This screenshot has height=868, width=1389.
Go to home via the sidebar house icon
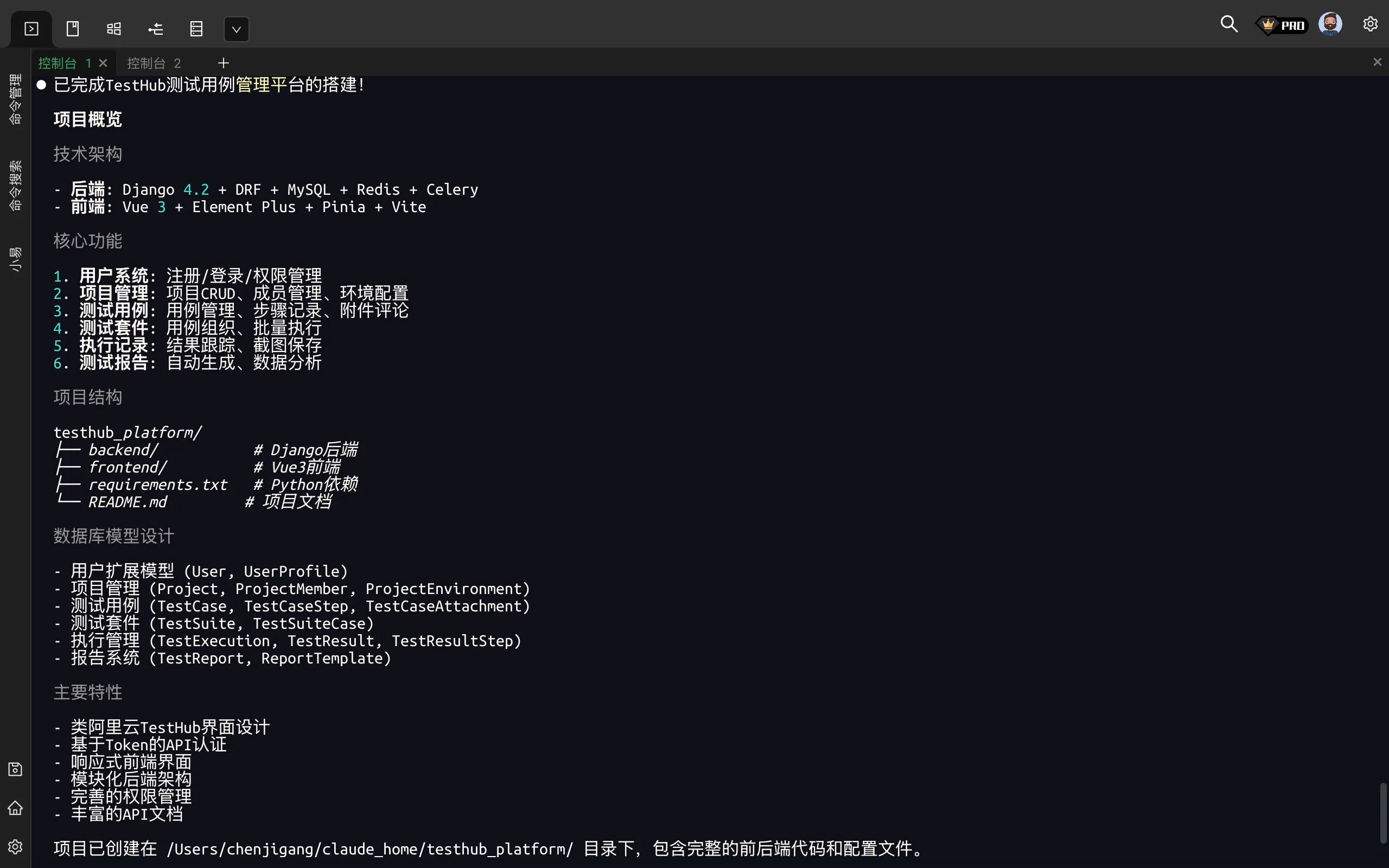(16, 808)
